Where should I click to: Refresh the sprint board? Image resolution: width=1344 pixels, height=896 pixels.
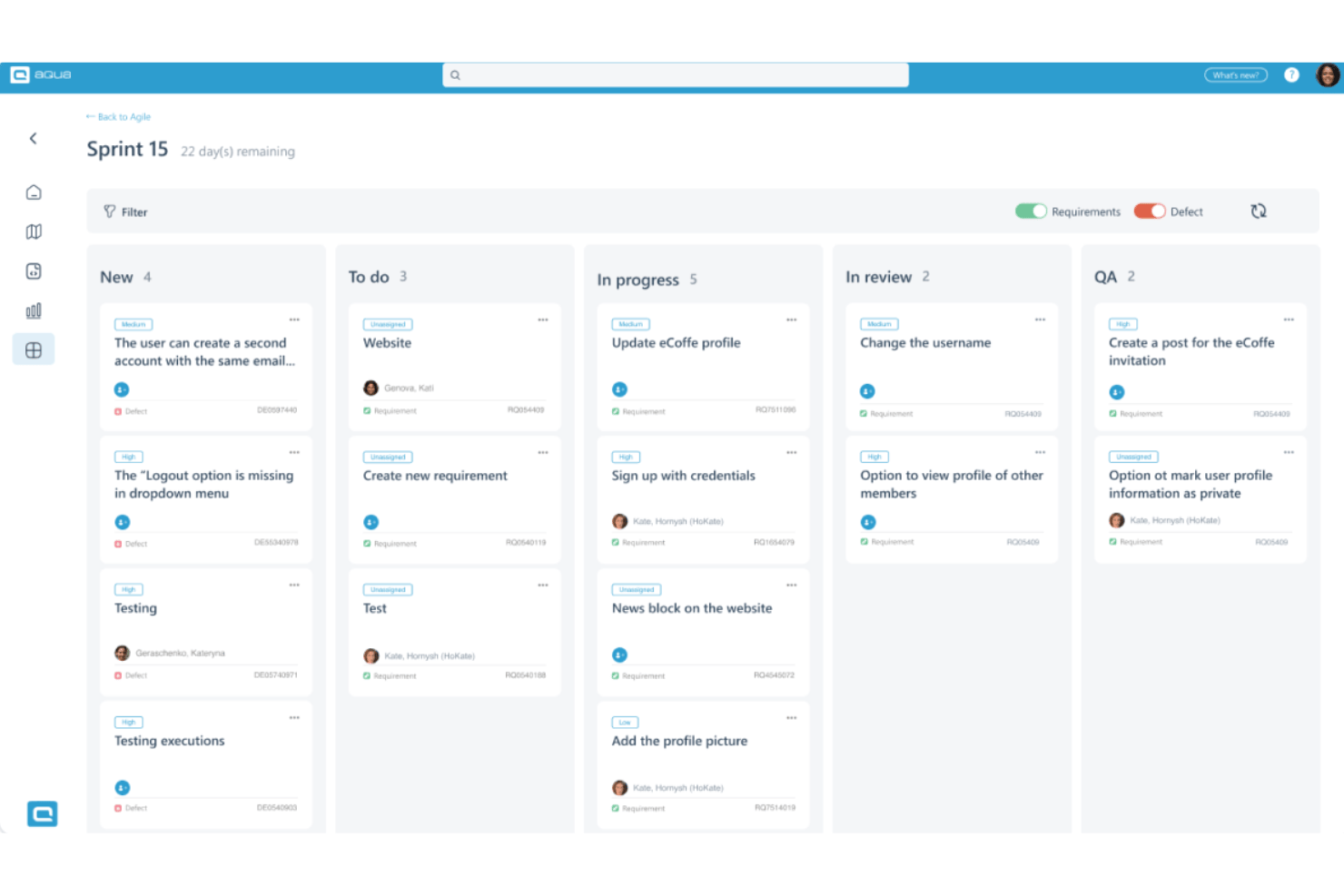tap(1259, 212)
